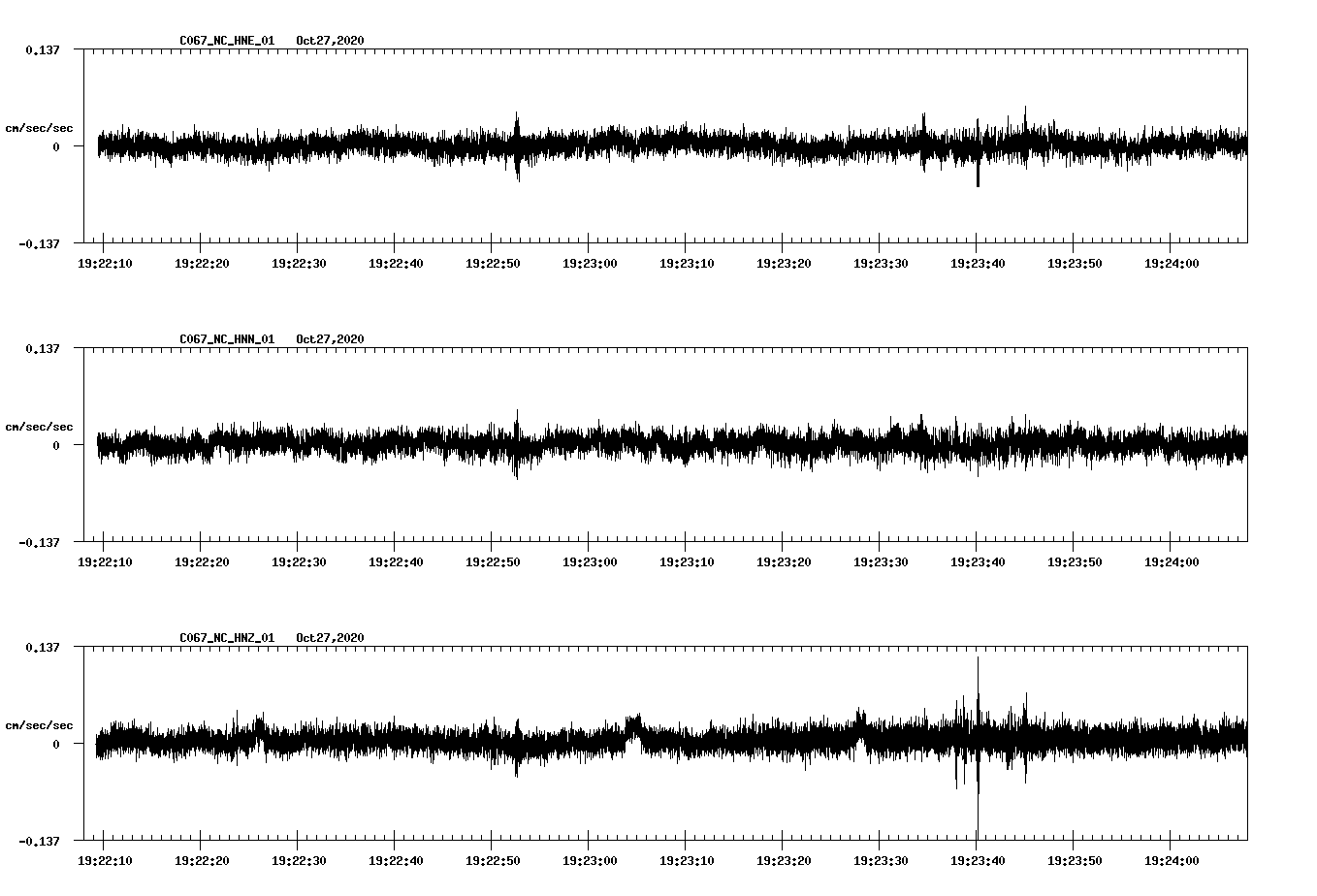Select the Oct27,2020 date on the HNZ plot
Screen dimensions: 1317x896
coord(330,637)
